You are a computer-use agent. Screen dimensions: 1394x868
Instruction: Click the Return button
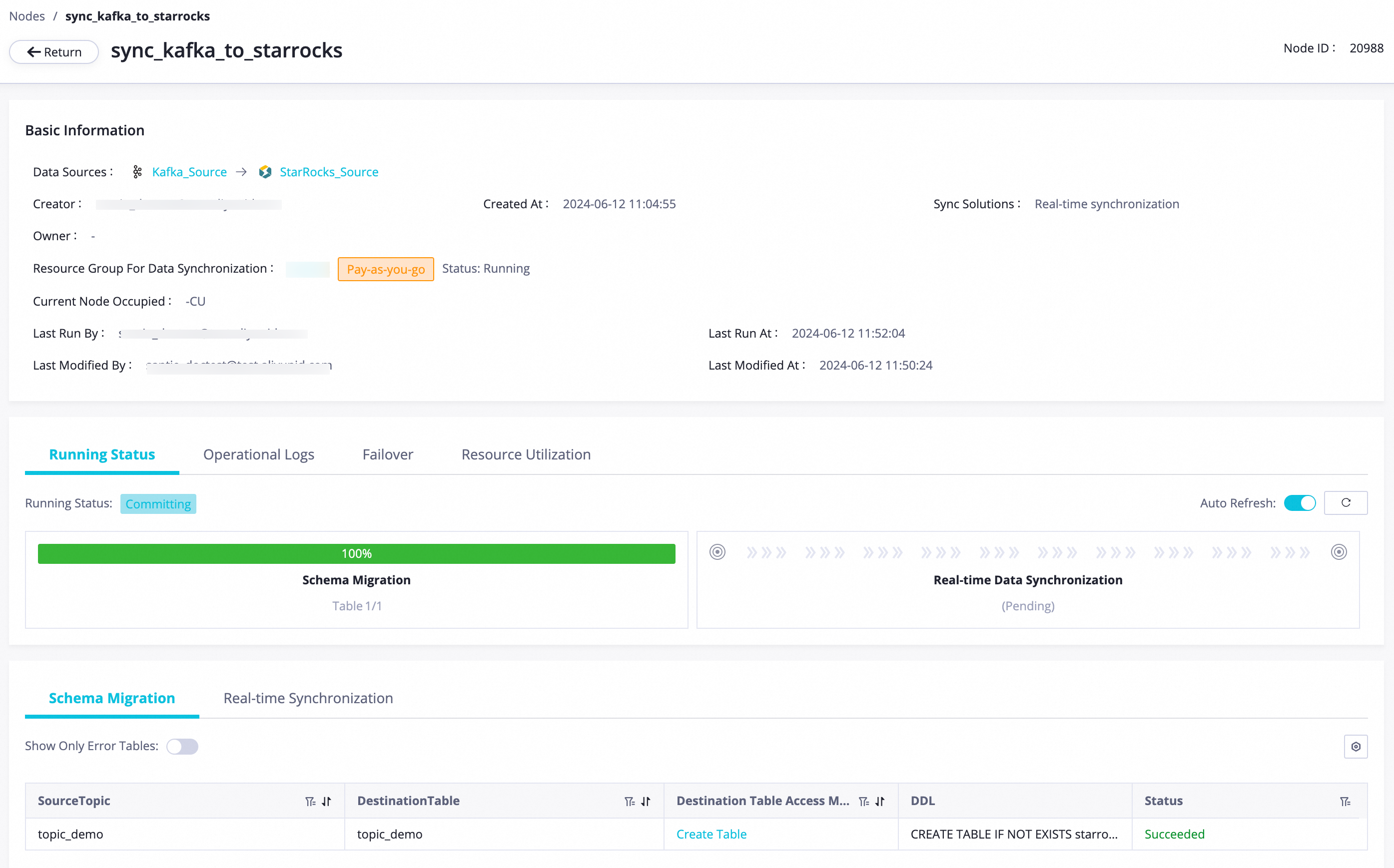[54, 51]
